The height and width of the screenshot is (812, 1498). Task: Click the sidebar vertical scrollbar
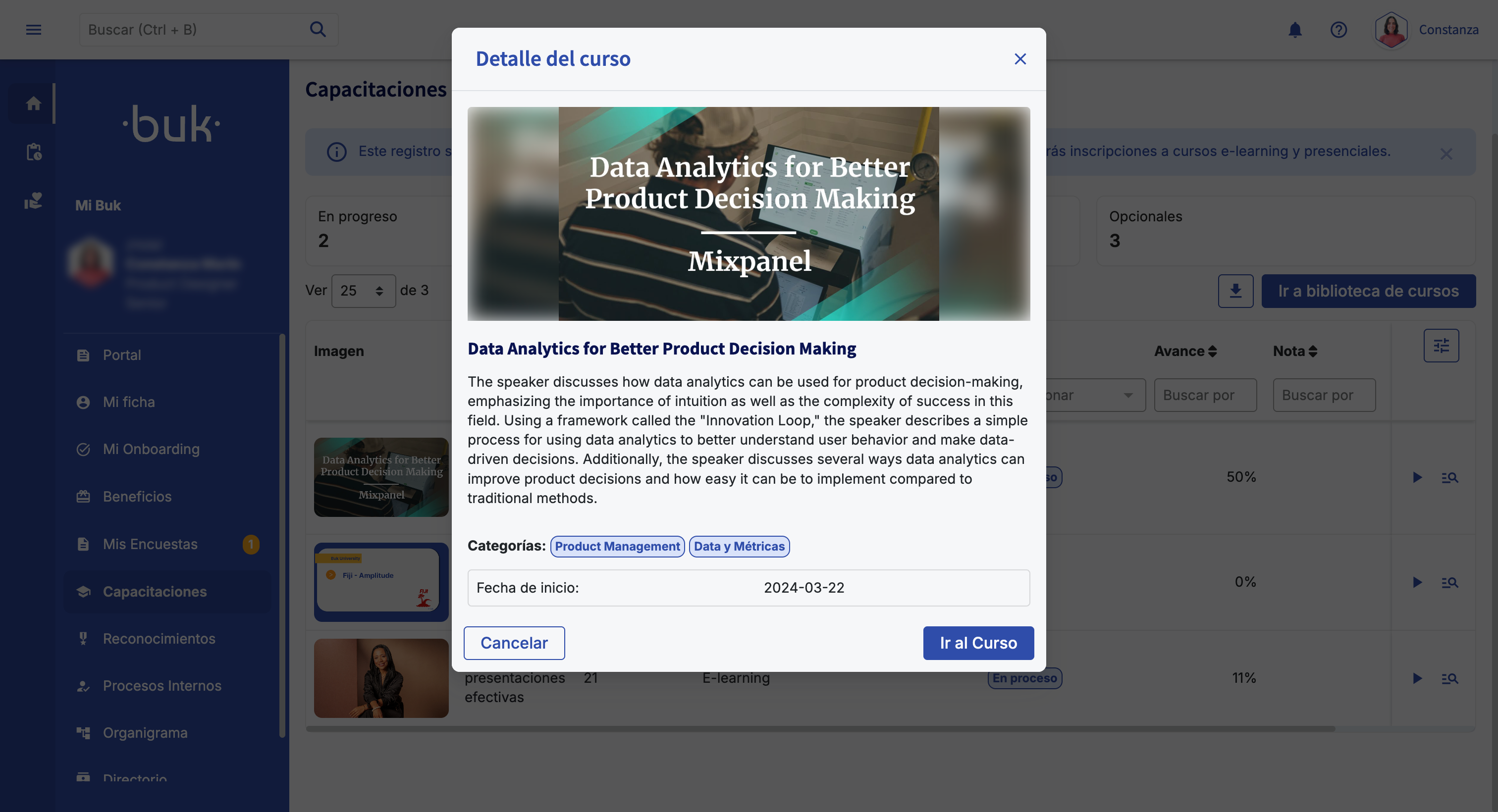click(282, 535)
